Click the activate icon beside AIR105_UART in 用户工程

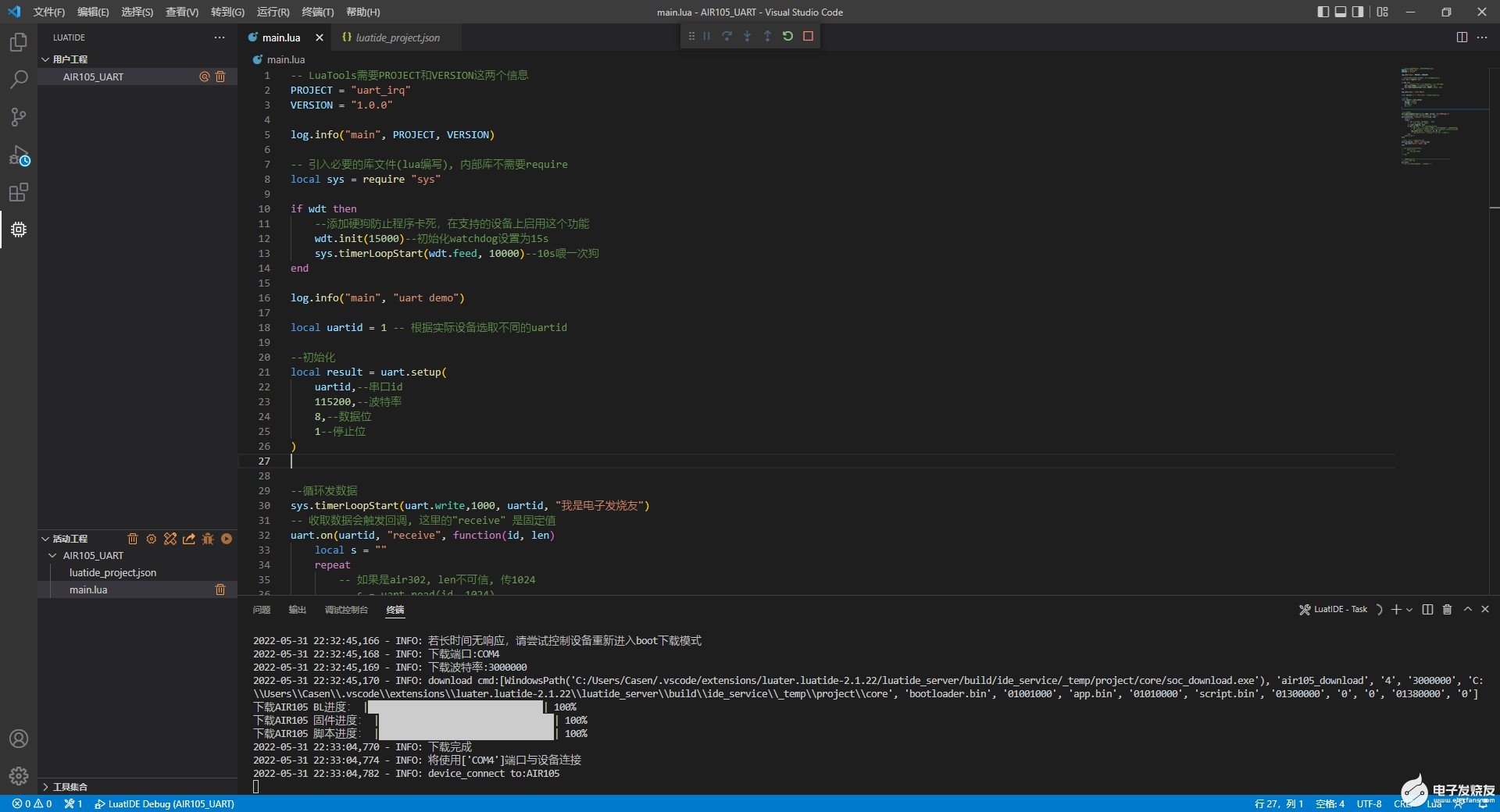(x=205, y=77)
